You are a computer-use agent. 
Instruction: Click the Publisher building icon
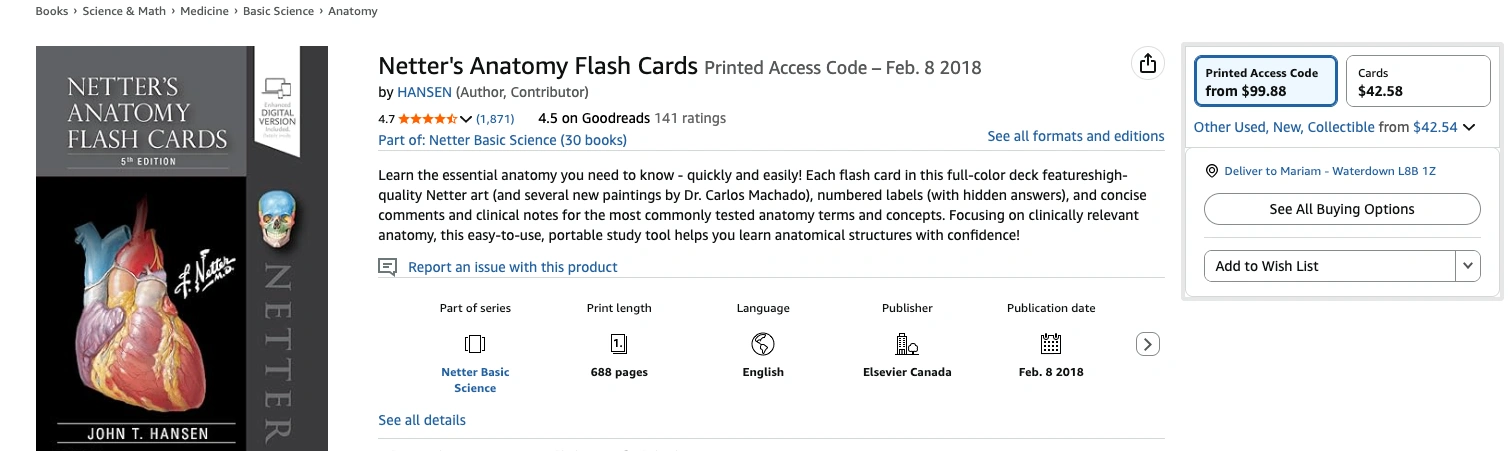[x=907, y=344]
